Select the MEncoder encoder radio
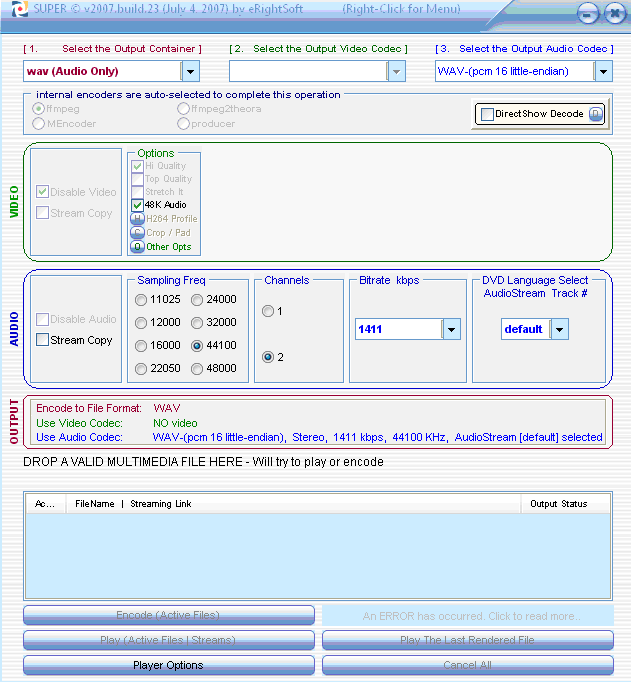Screen dimensions: 631x682 coord(38,124)
